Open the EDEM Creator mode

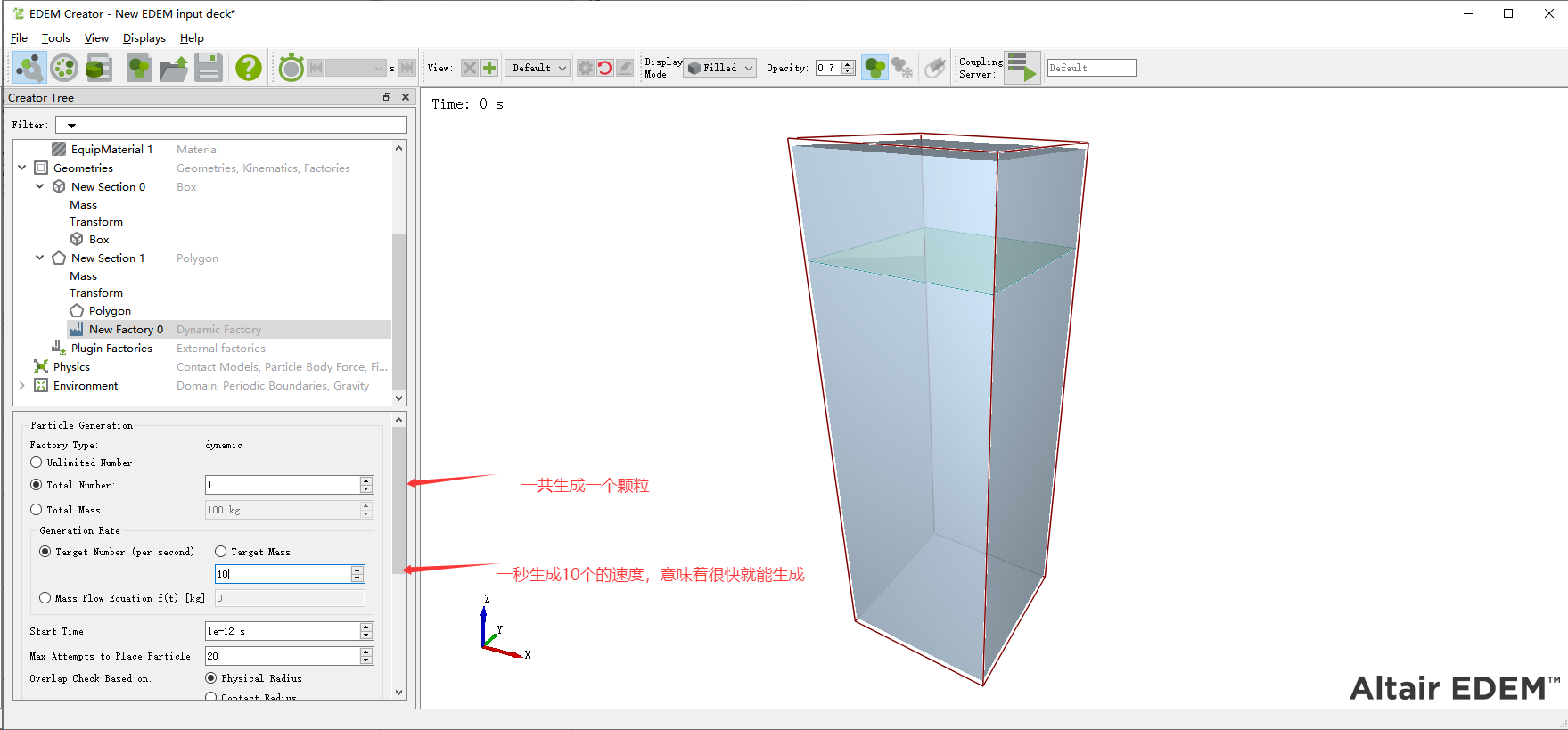click(29, 68)
